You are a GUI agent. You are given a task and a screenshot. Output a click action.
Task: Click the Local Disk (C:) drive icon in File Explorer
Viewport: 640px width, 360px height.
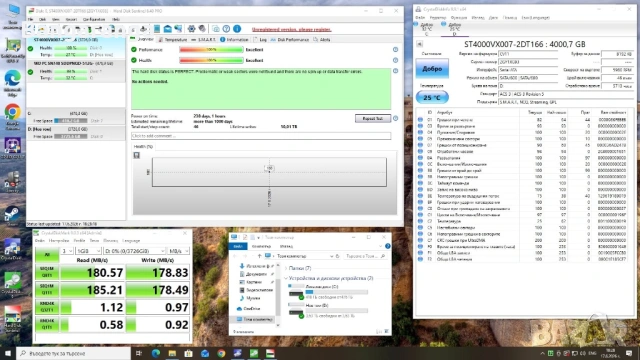pyautogui.click(x=296, y=291)
